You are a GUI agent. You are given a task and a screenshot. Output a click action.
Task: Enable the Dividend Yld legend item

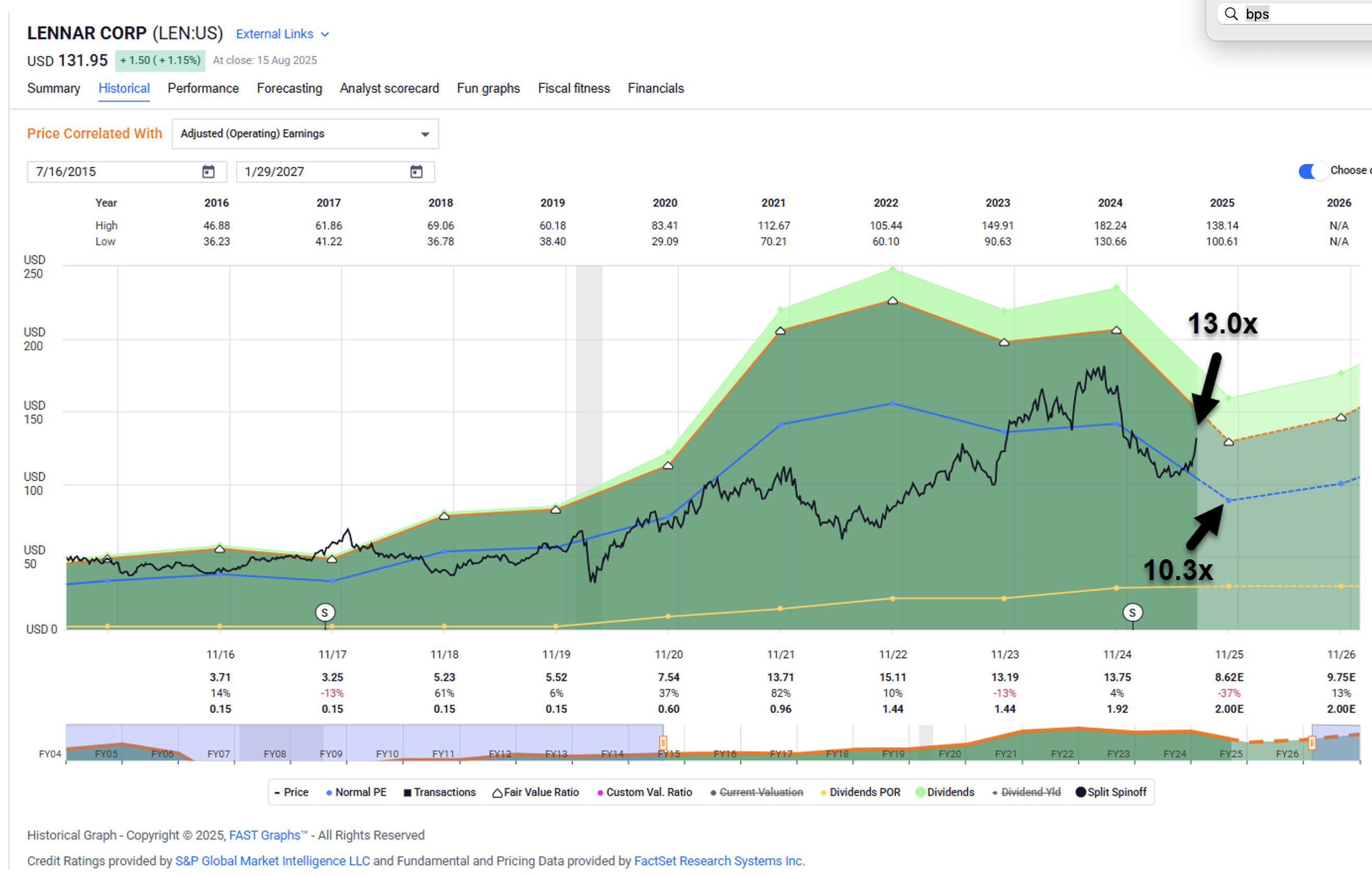(x=1026, y=792)
